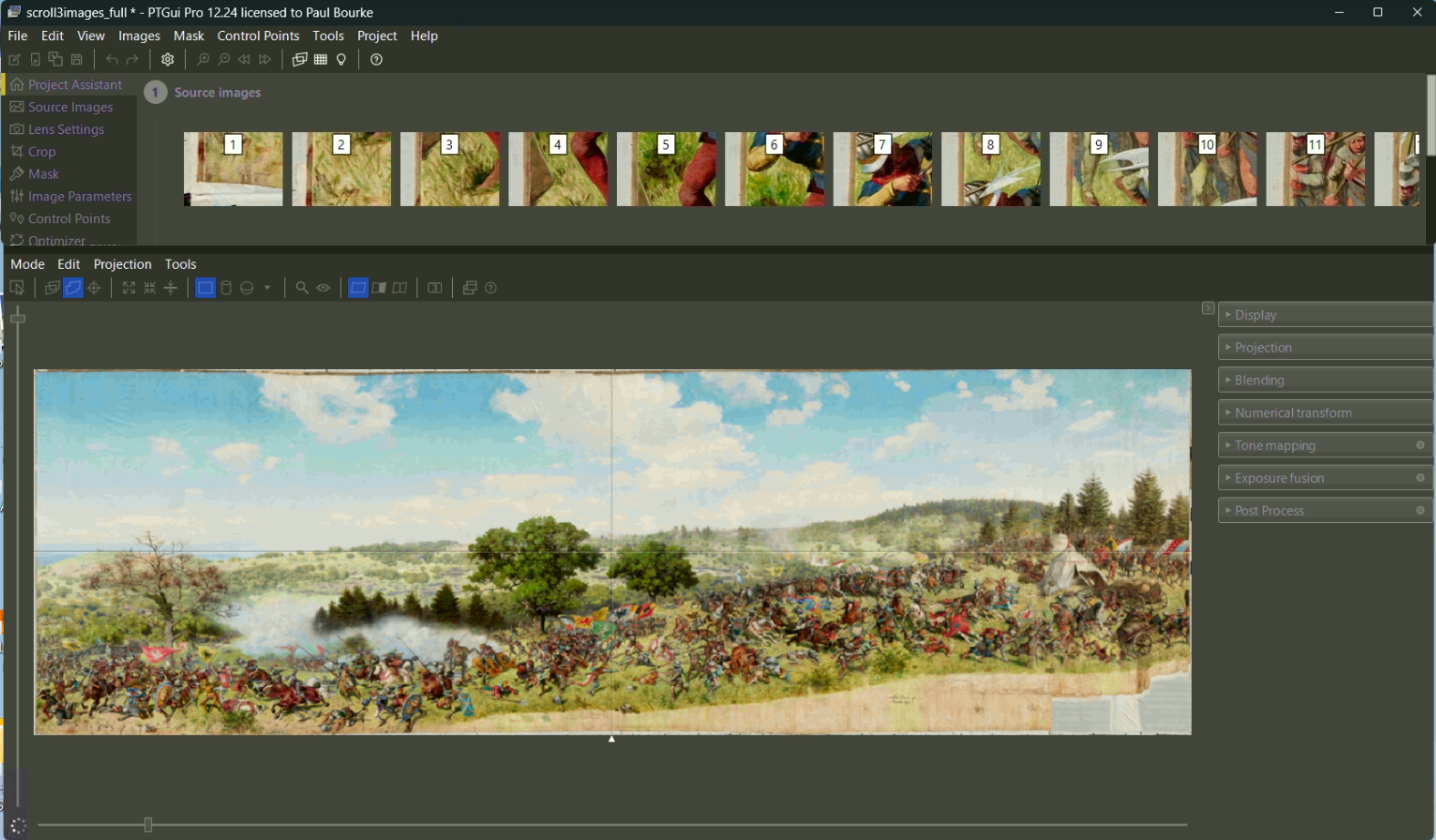This screenshot has height=840, width=1436.
Task: Select the set center point crosshair icon
Action: click(x=94, y=288)
